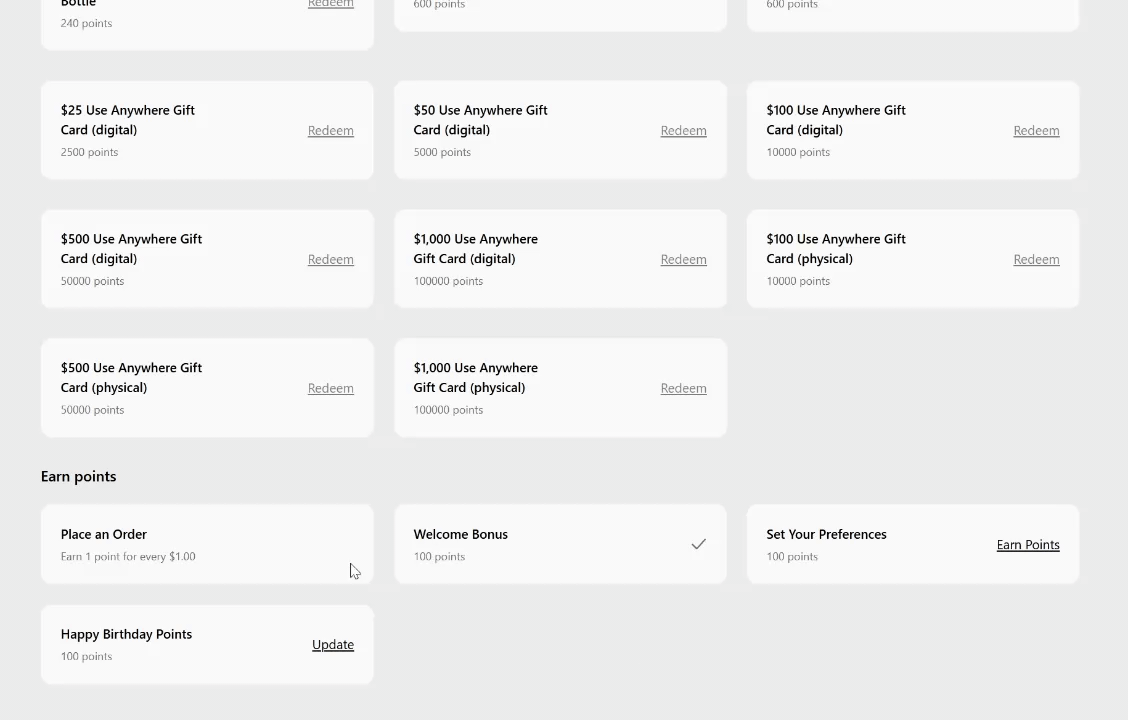Click the Welcome Bonus title
1128x720 pixels.
click(x=461, y=534)
